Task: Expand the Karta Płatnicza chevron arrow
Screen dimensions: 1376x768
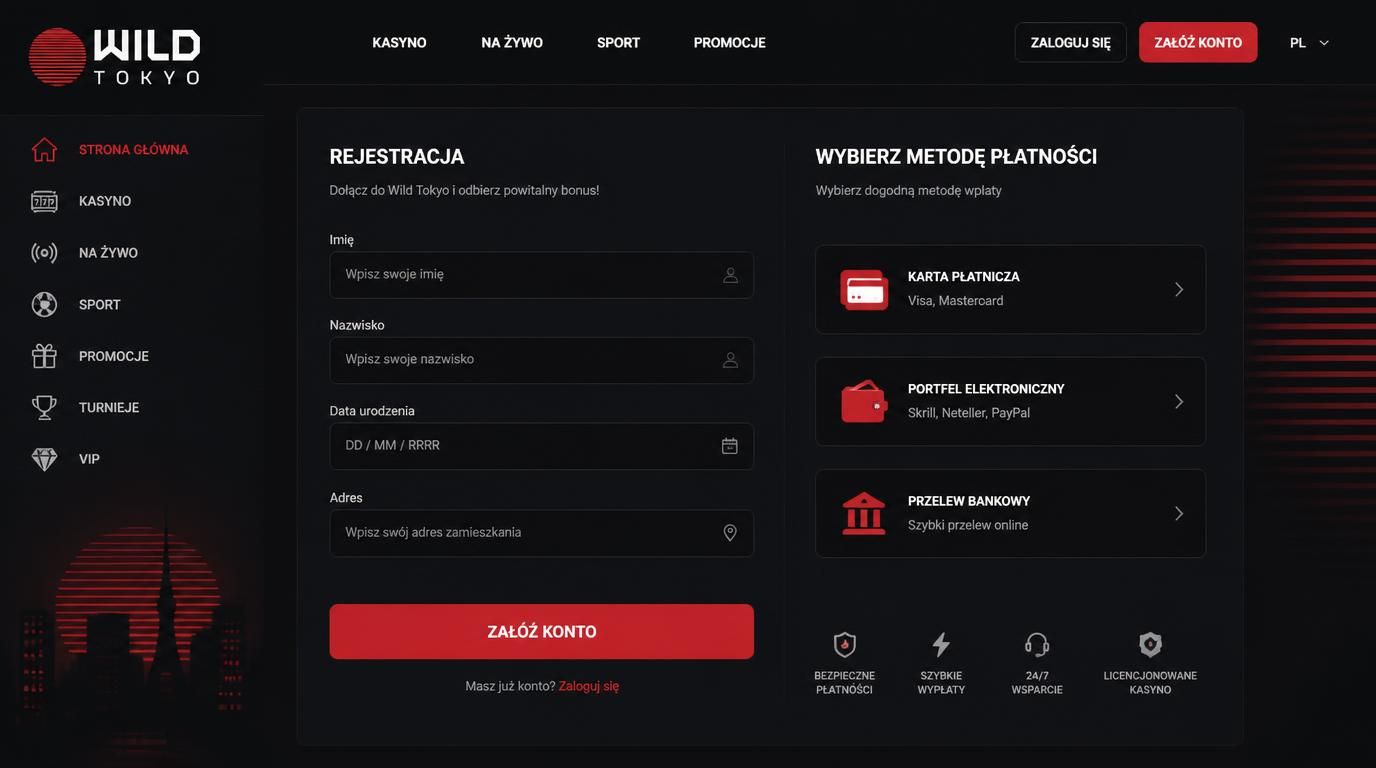Action: tap(1179, 289)
